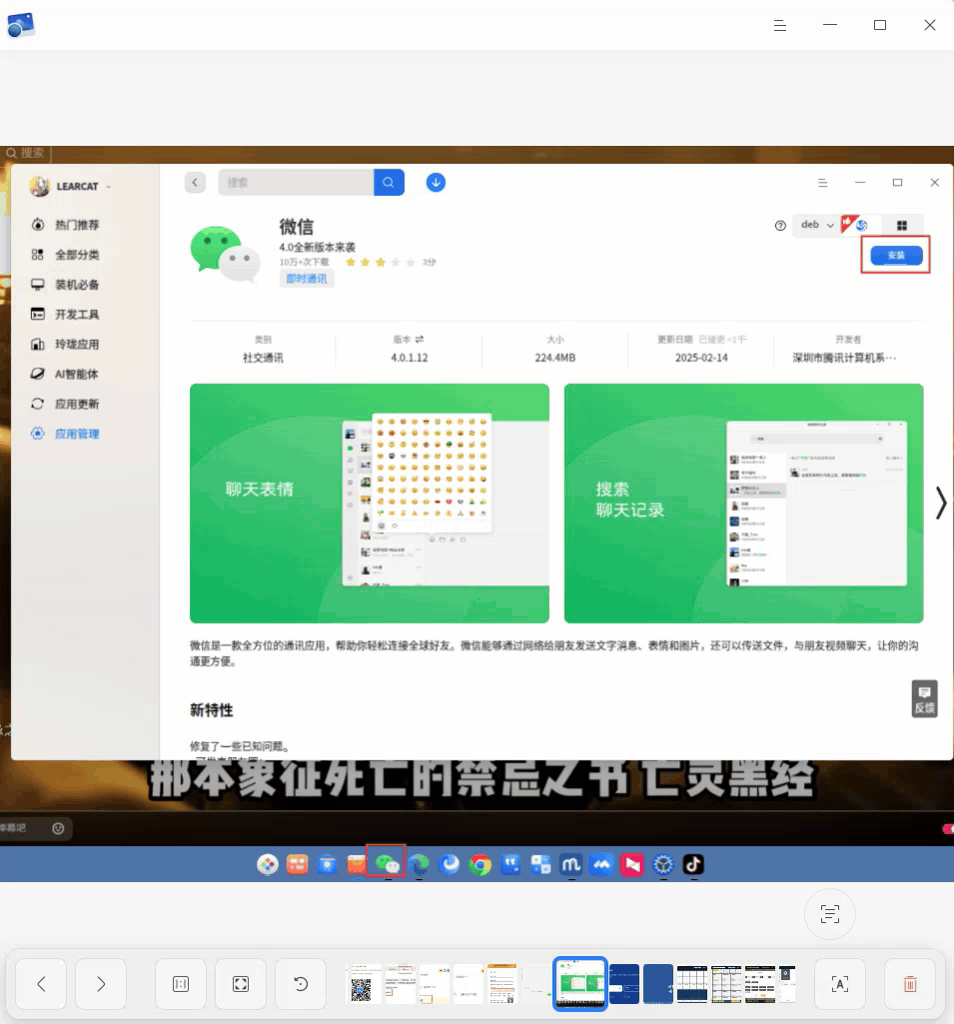Fit the image to the window
This screenshot has height=1024, width=954.
click(x=241, y=984)
